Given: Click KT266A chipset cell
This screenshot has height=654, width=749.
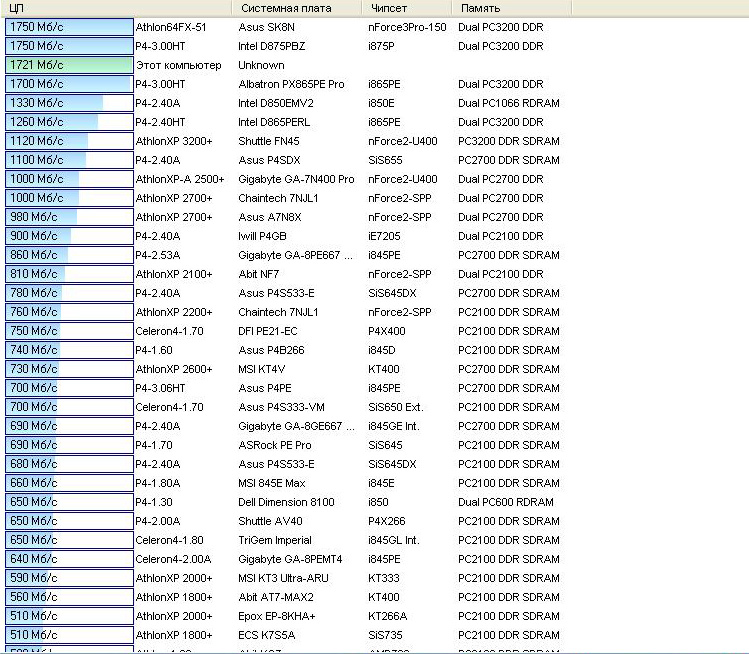Looking at the screenshot, I should [387, 616].
